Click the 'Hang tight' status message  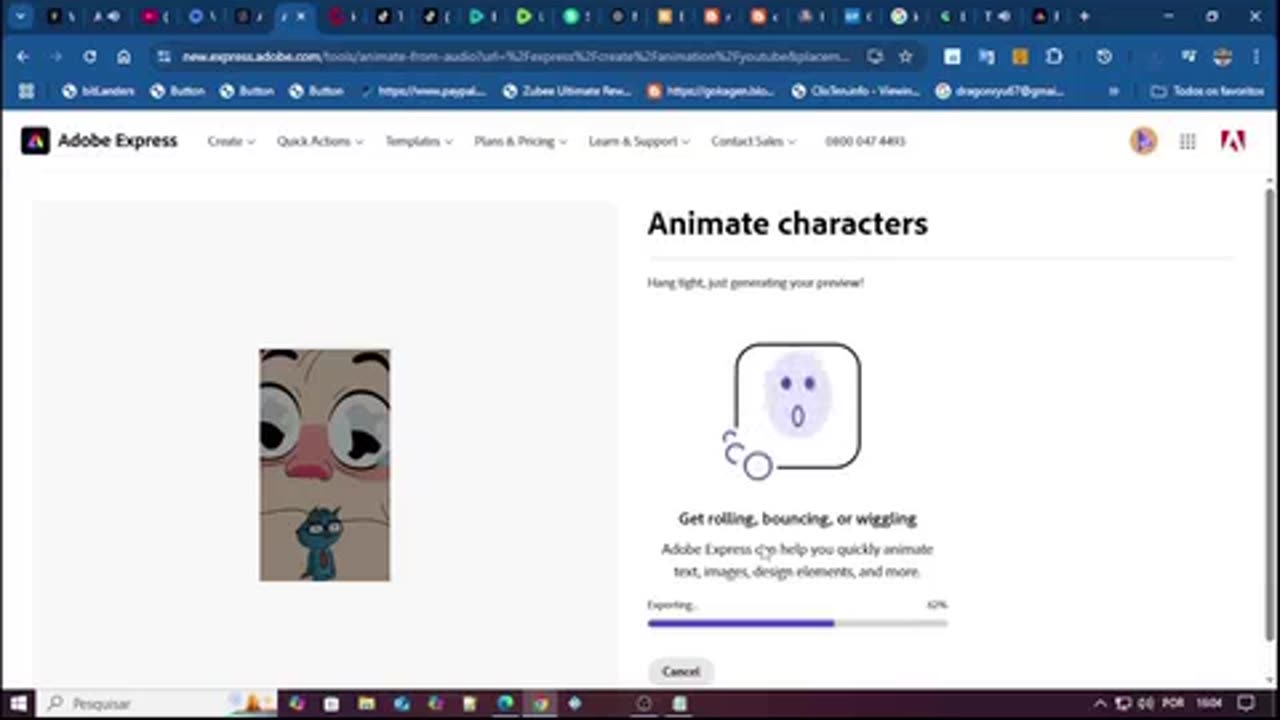[x=755, y=283]
